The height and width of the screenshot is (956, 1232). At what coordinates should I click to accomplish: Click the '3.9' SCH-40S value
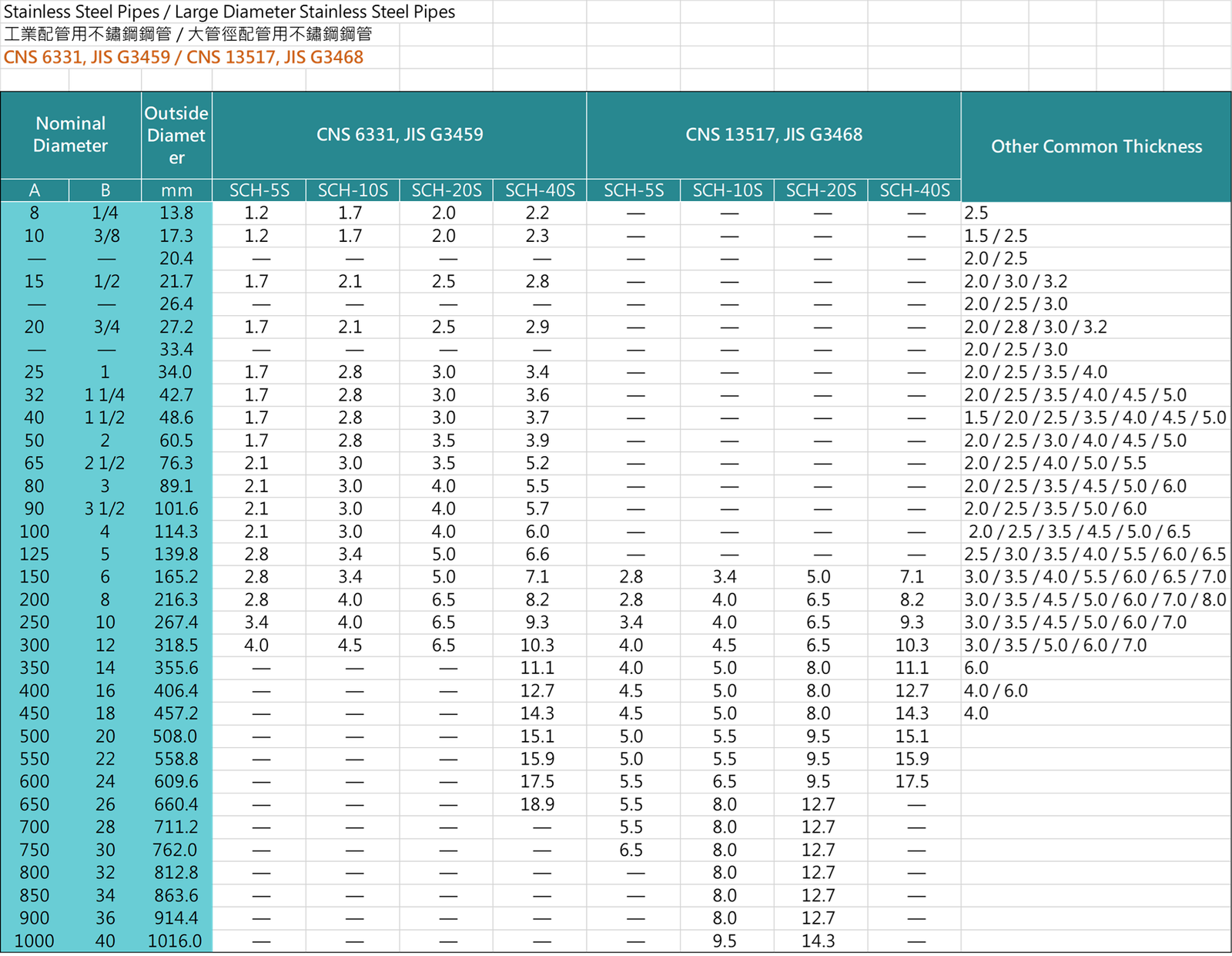click(537, 441)
